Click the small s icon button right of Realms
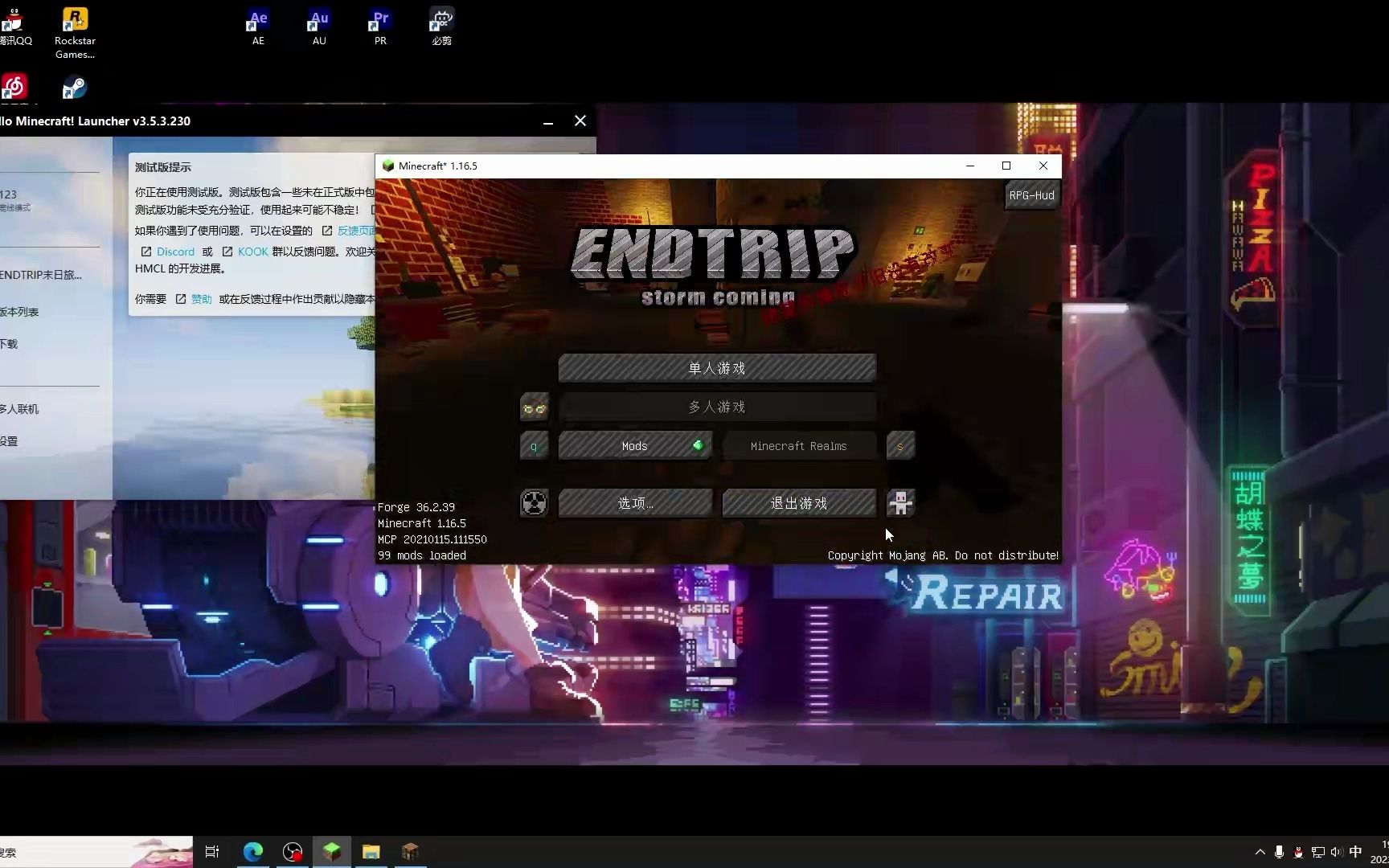Viewport: 1389px width, 868px height. [x=900, y=446]
